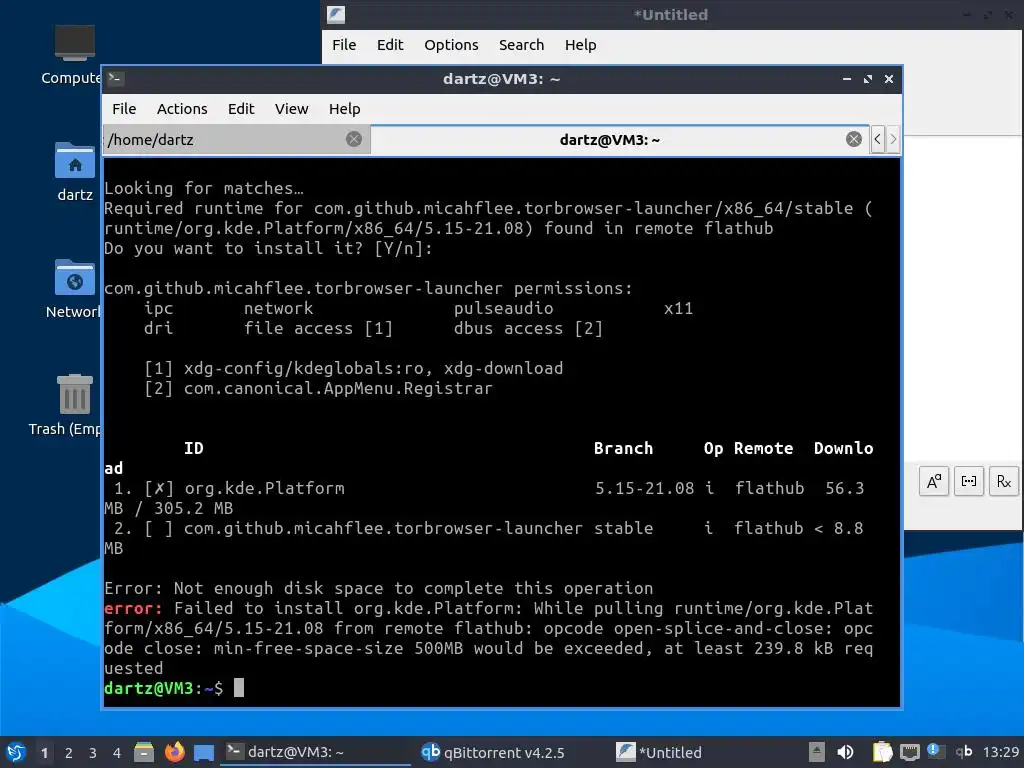Screen dimensions: 1024x768
Task: Open the terminal Edit menu
Action: click(240, 109)
